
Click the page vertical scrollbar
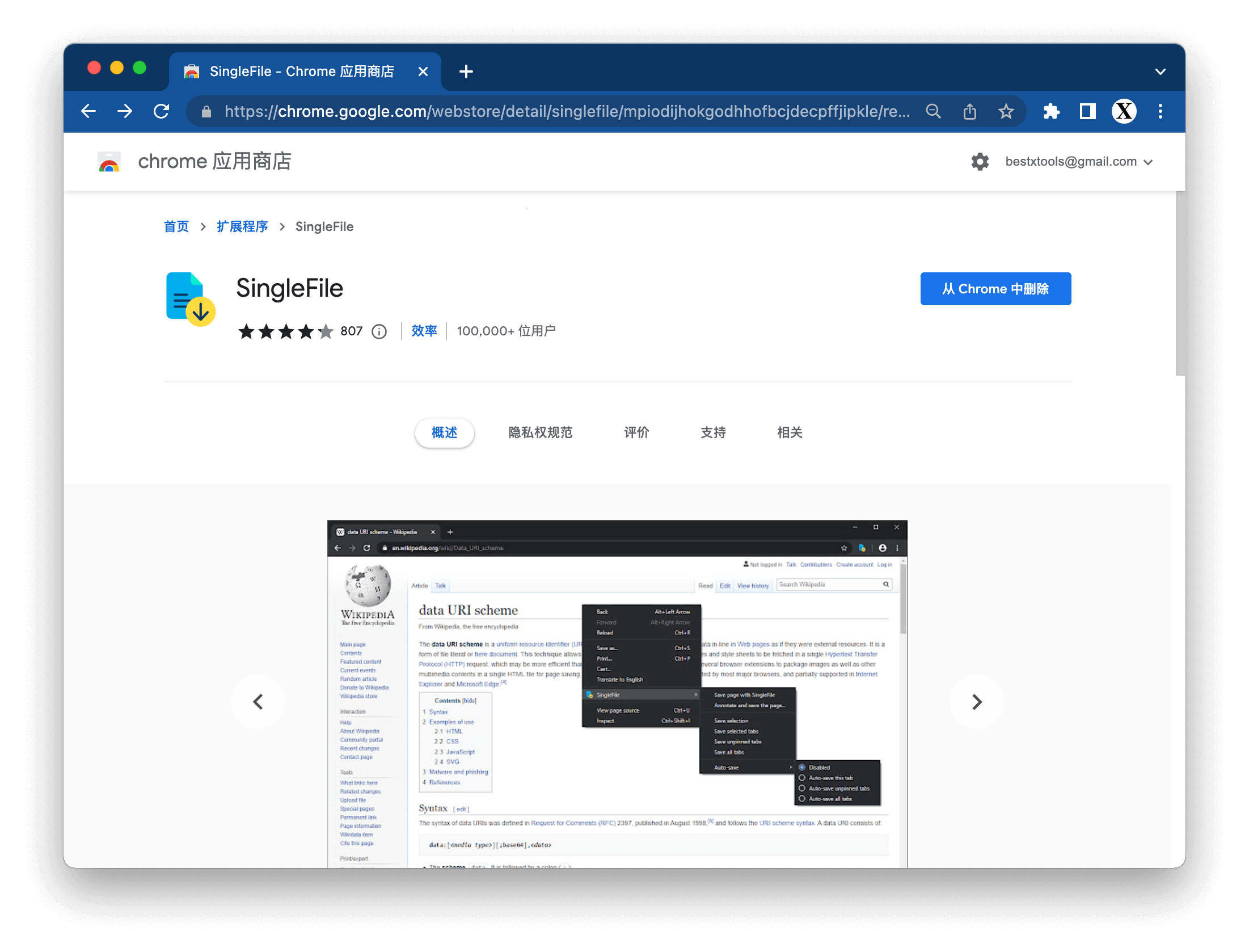[x=1180, y=284]
